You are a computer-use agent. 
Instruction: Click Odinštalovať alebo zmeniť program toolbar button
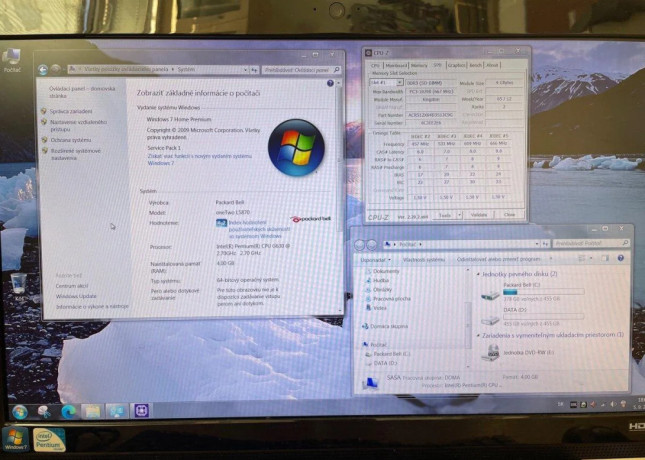499,259
